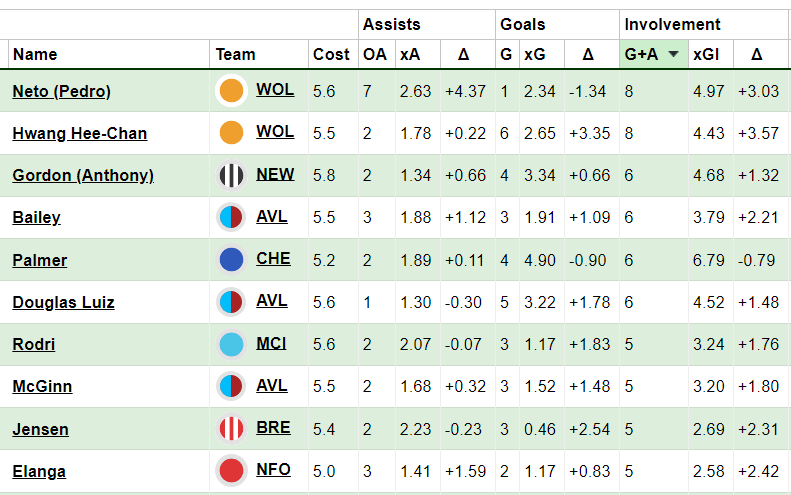Sort table by Cost column header
The width and height of the screenshot is (791, 495).
pyautogui.click(x=331, y=55)
